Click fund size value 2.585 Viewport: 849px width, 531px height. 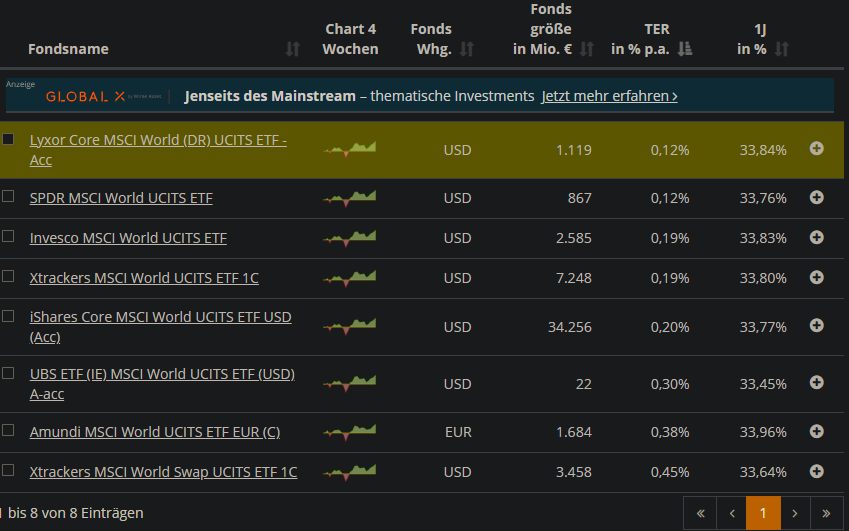coord(574,238)
